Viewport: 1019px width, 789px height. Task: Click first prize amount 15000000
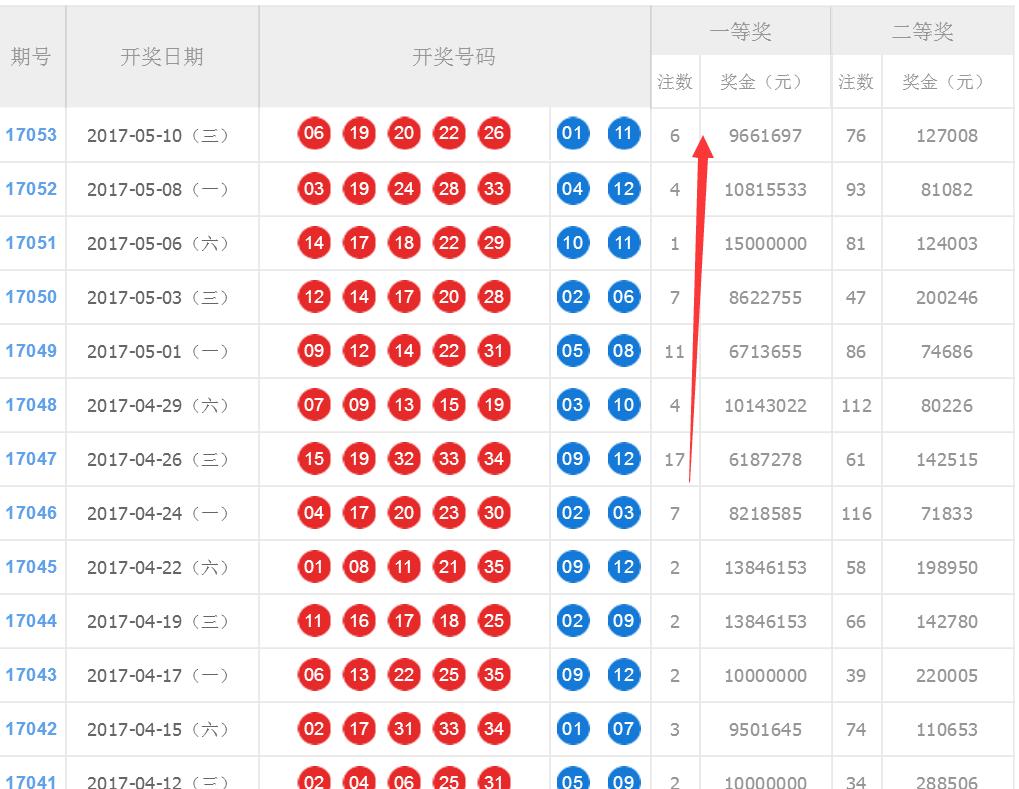(765, 243)
